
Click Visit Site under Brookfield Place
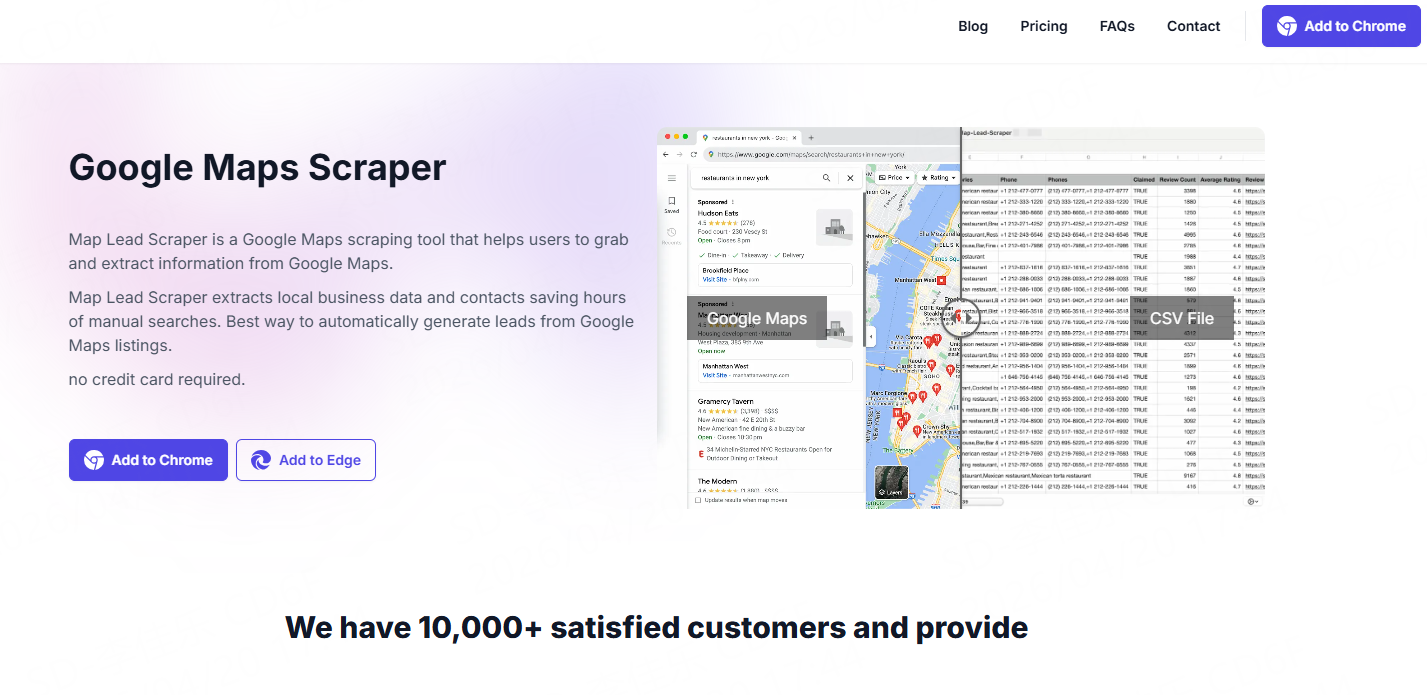716,279
